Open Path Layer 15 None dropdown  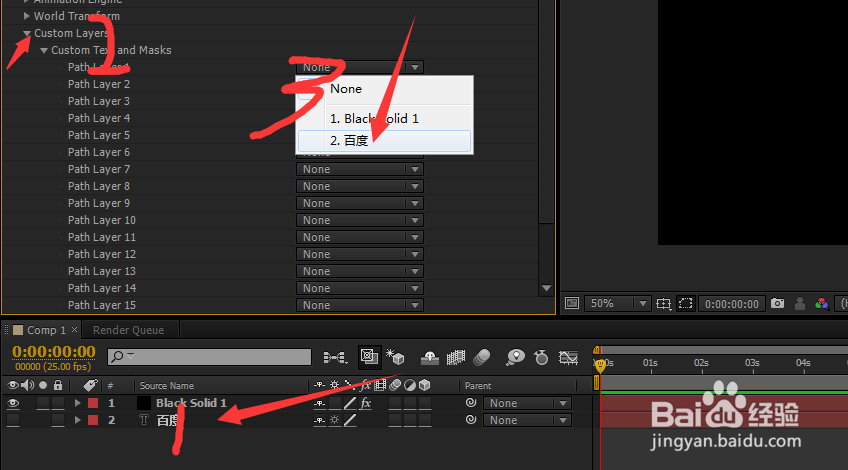click(x=360, y=305)
